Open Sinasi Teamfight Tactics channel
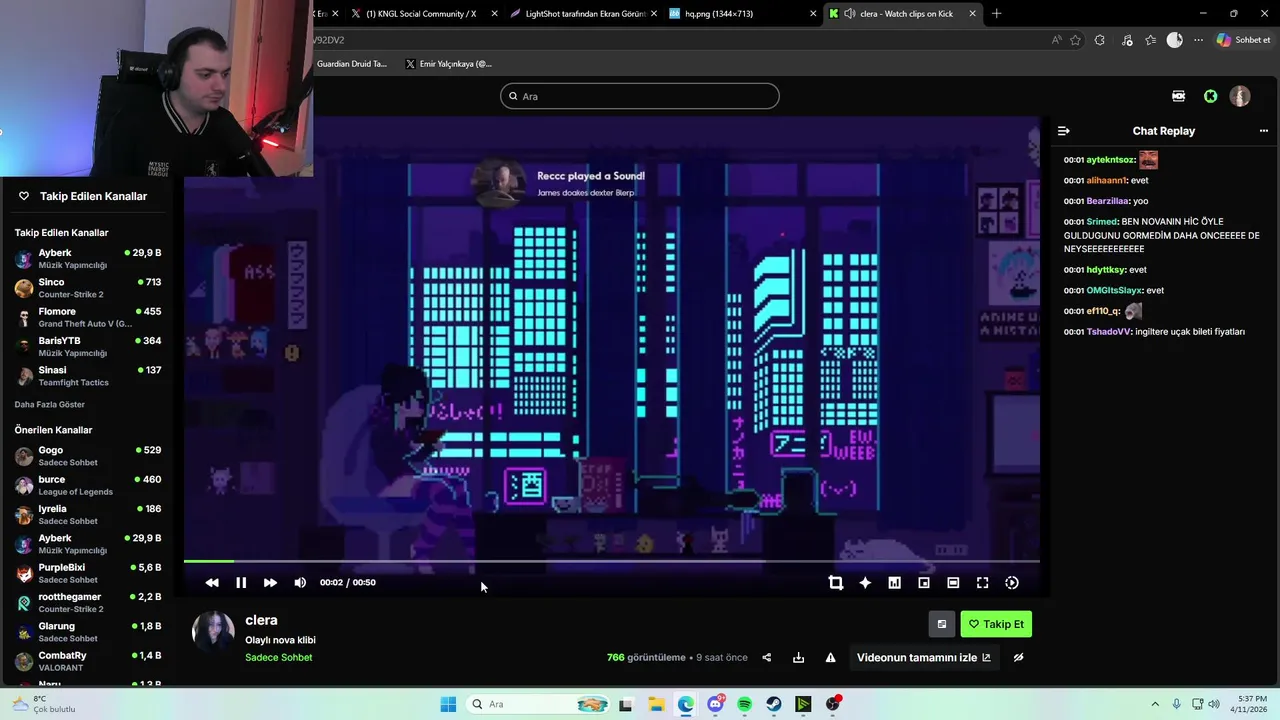The width and height of the screenshot is (1280, 720). coord(88,376)
